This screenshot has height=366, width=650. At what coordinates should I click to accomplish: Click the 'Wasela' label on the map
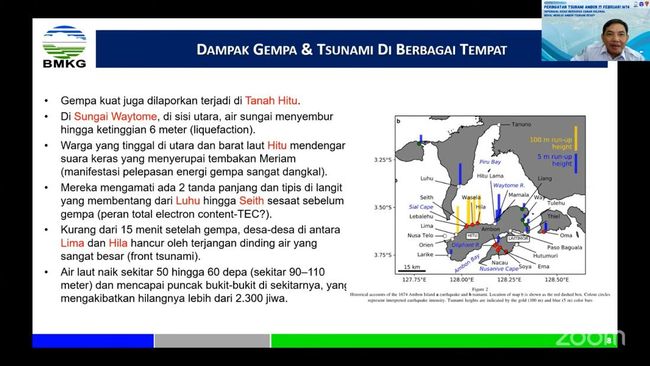pyautogui.click(x=471, y=198)
